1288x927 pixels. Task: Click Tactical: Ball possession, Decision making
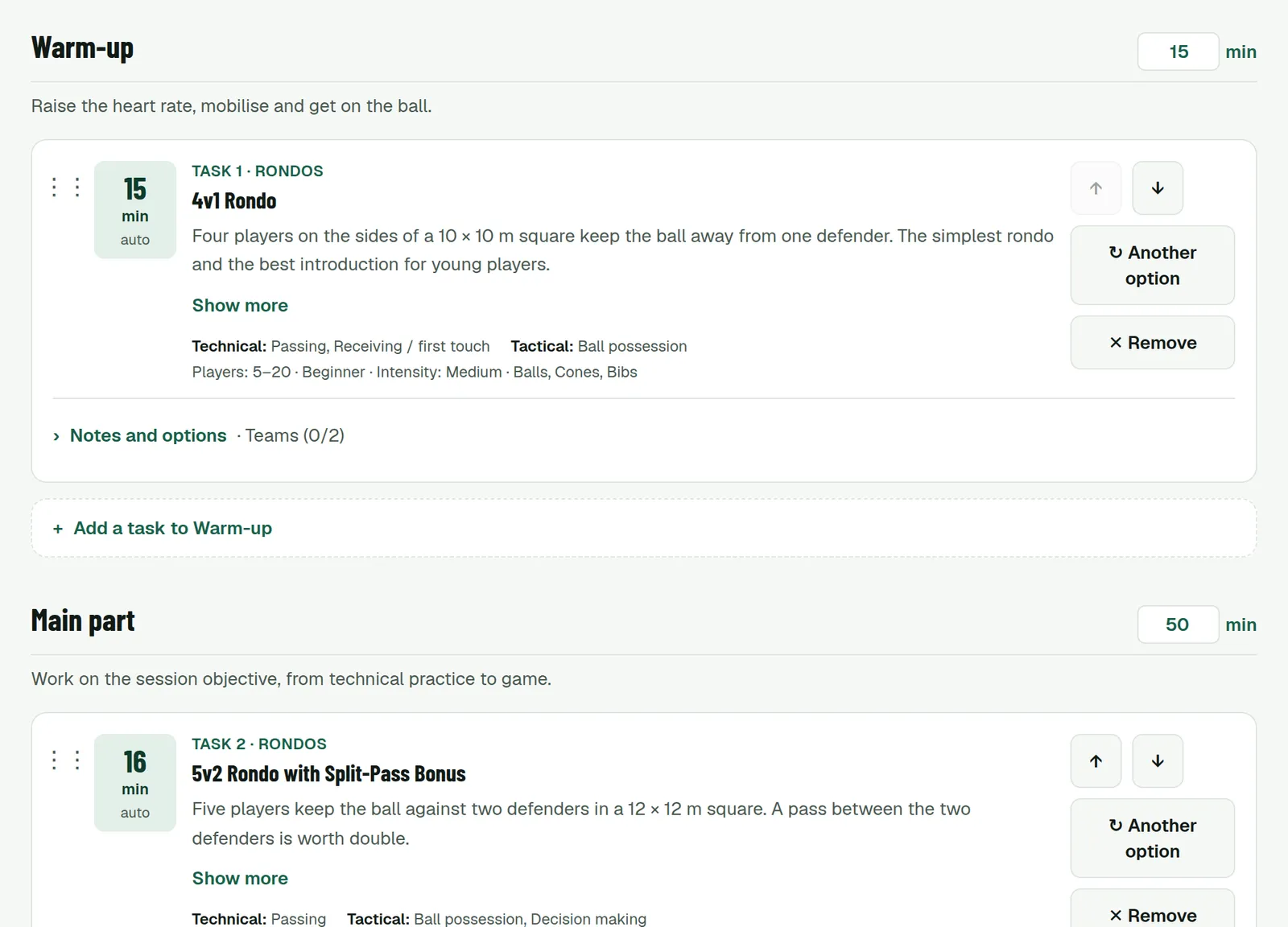[497, 919]
